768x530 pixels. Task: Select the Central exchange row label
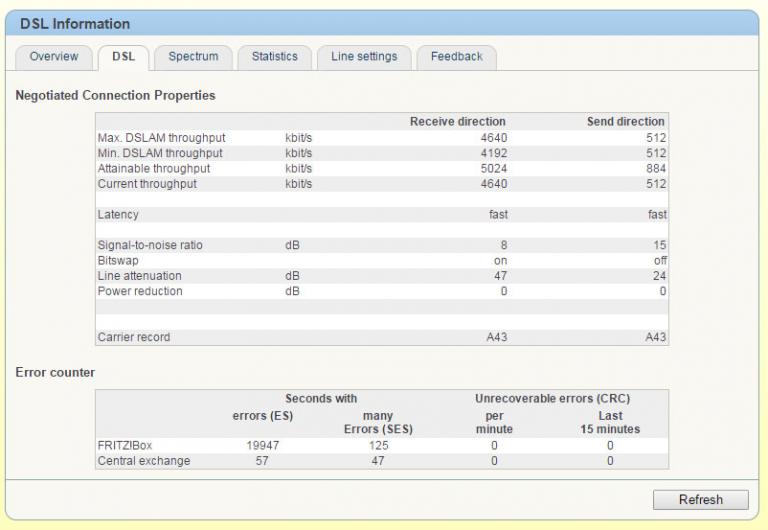[144, 461]
